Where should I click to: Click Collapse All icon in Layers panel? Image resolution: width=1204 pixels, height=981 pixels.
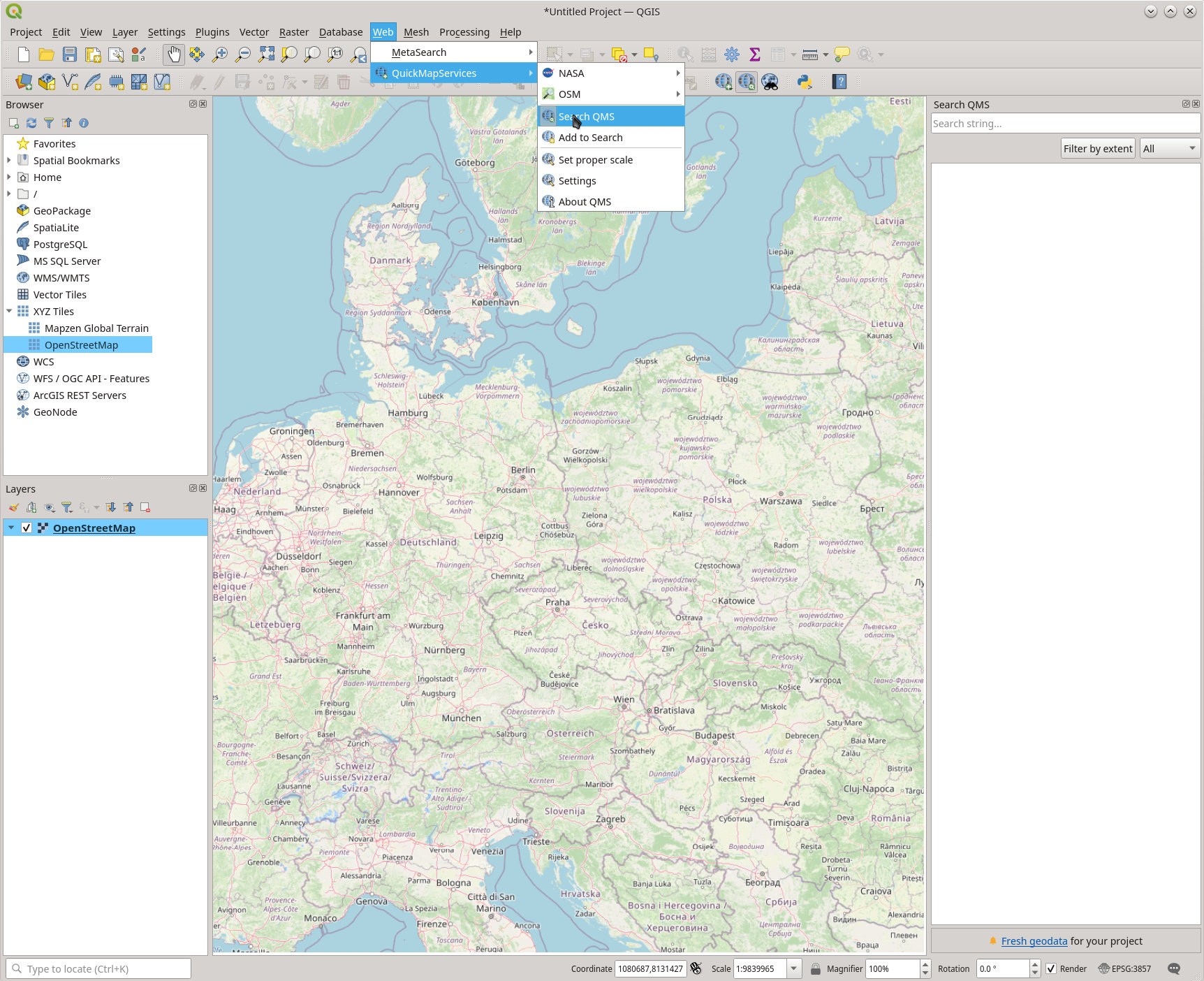128,507
